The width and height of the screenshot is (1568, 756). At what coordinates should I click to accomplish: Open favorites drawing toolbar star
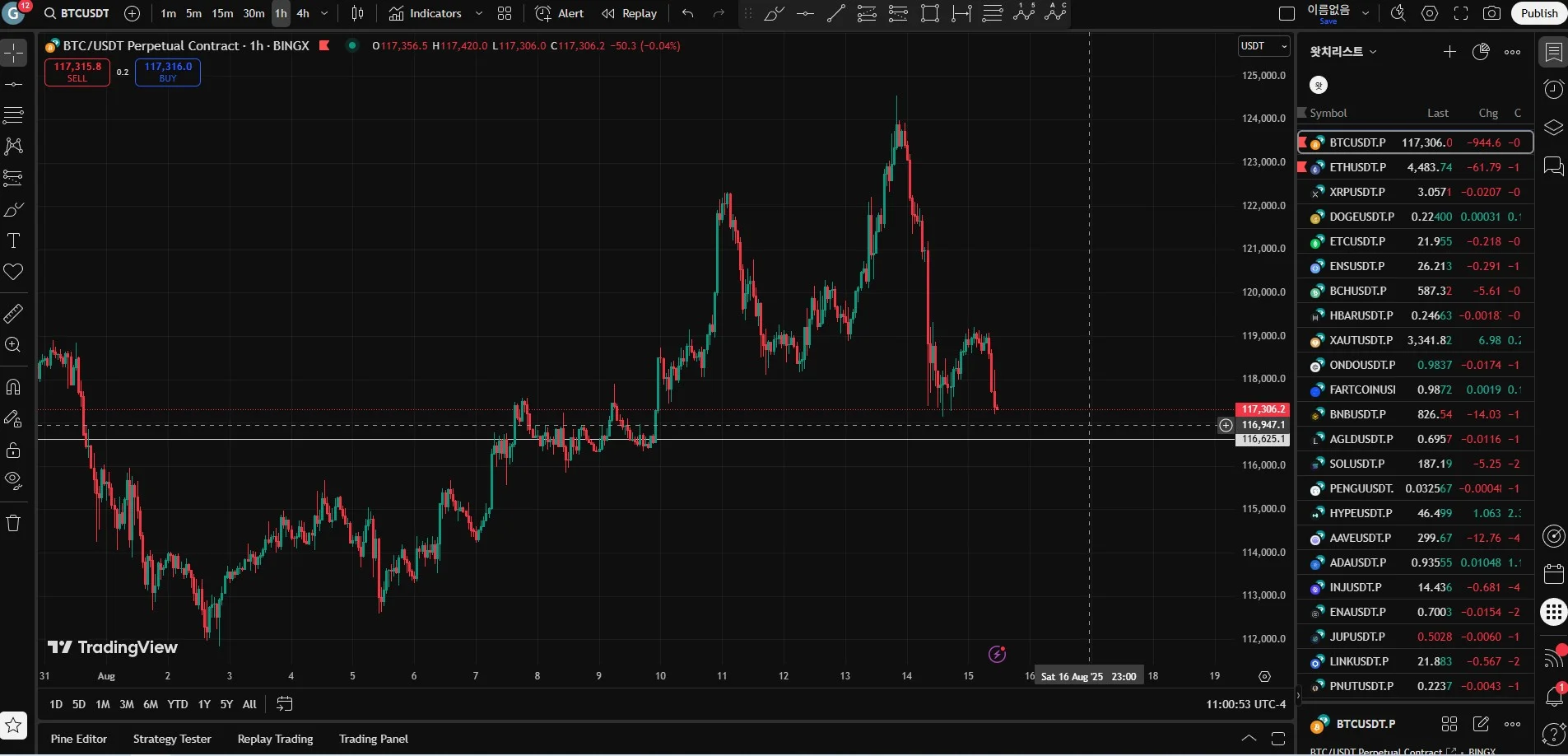tap(14, 726)
